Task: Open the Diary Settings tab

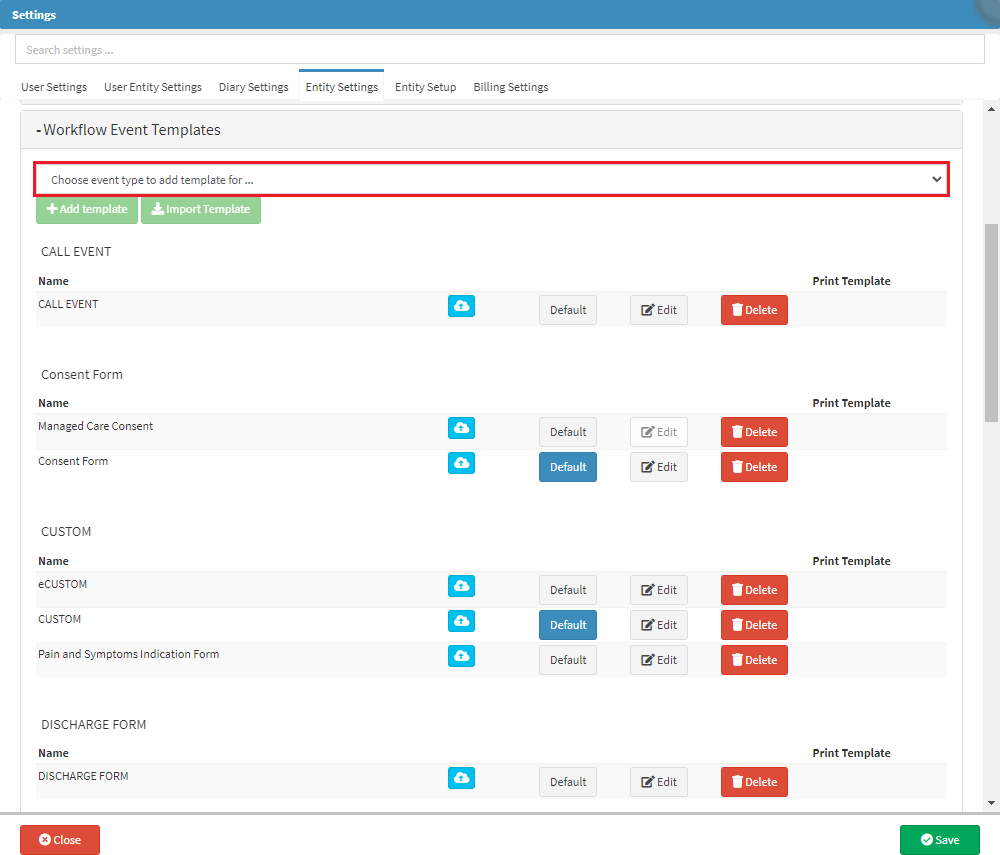Action: tap(253, 87)
